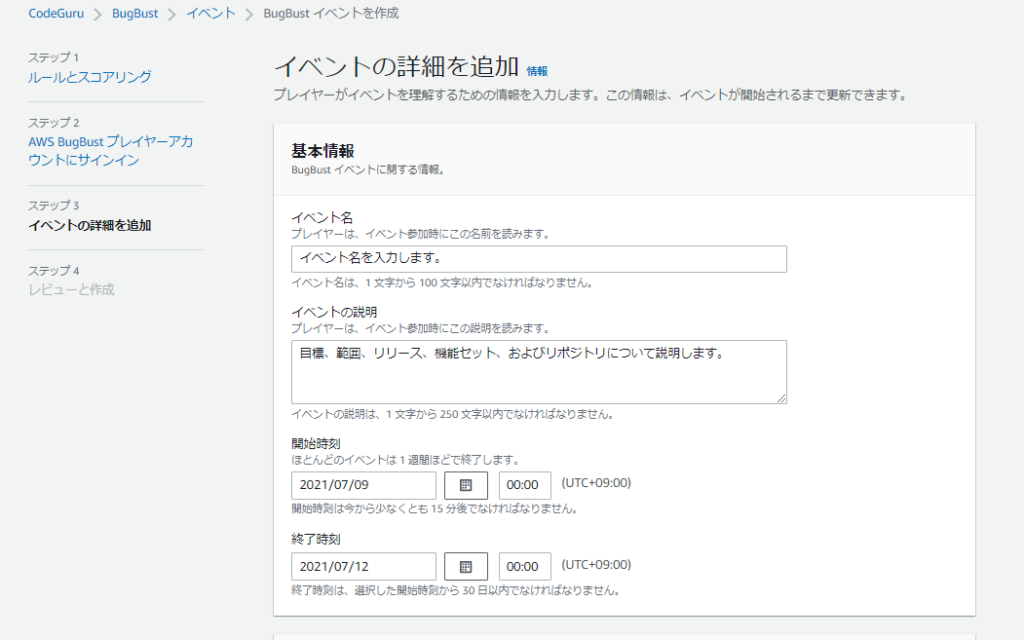Click the 基本情報 section header

(x=323, y=151)
